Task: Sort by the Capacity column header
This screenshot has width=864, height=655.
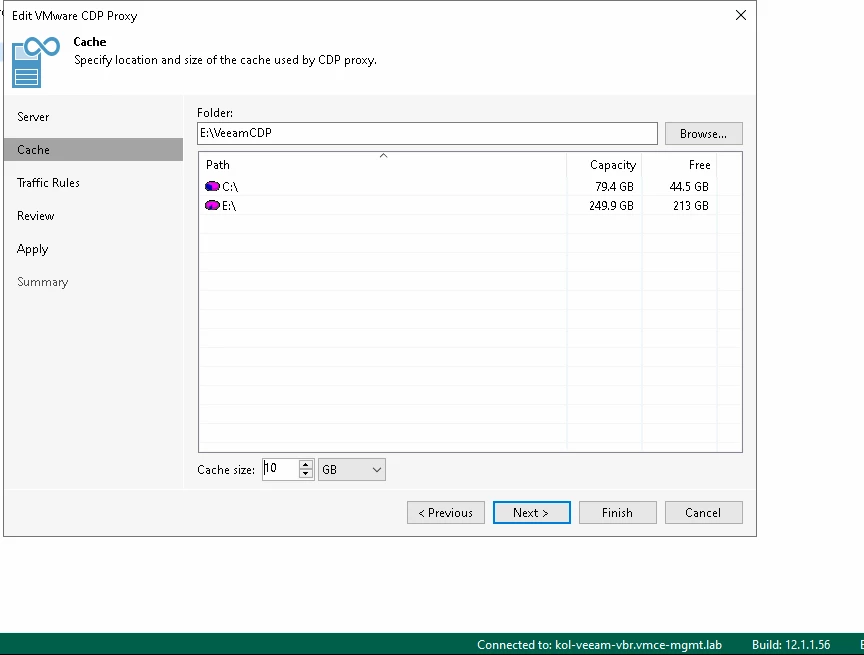Action: (x=604, y=165)
